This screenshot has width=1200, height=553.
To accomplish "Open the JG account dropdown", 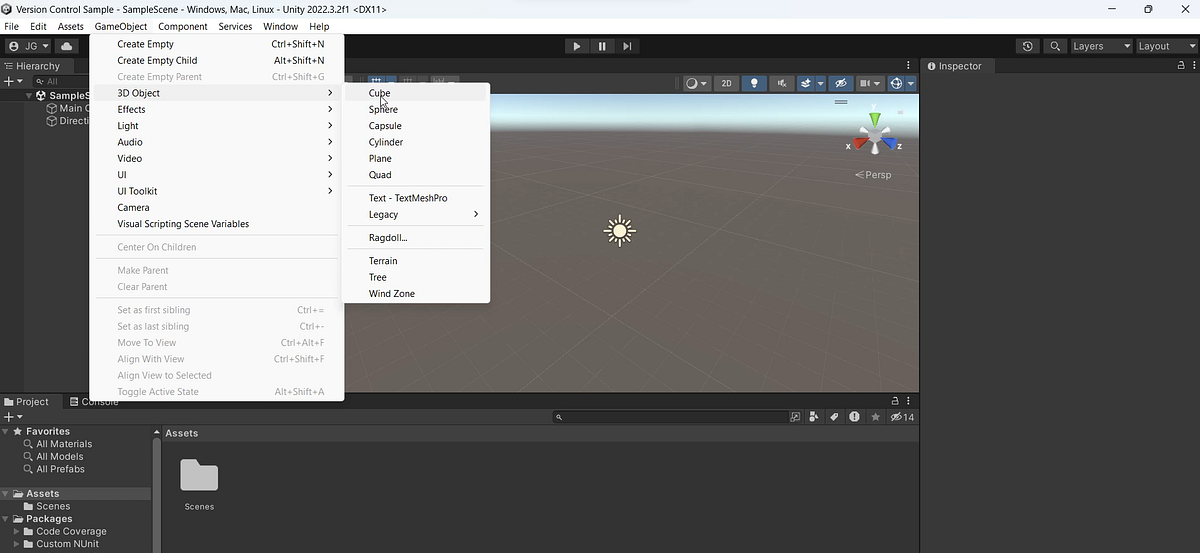I will 28,46.
